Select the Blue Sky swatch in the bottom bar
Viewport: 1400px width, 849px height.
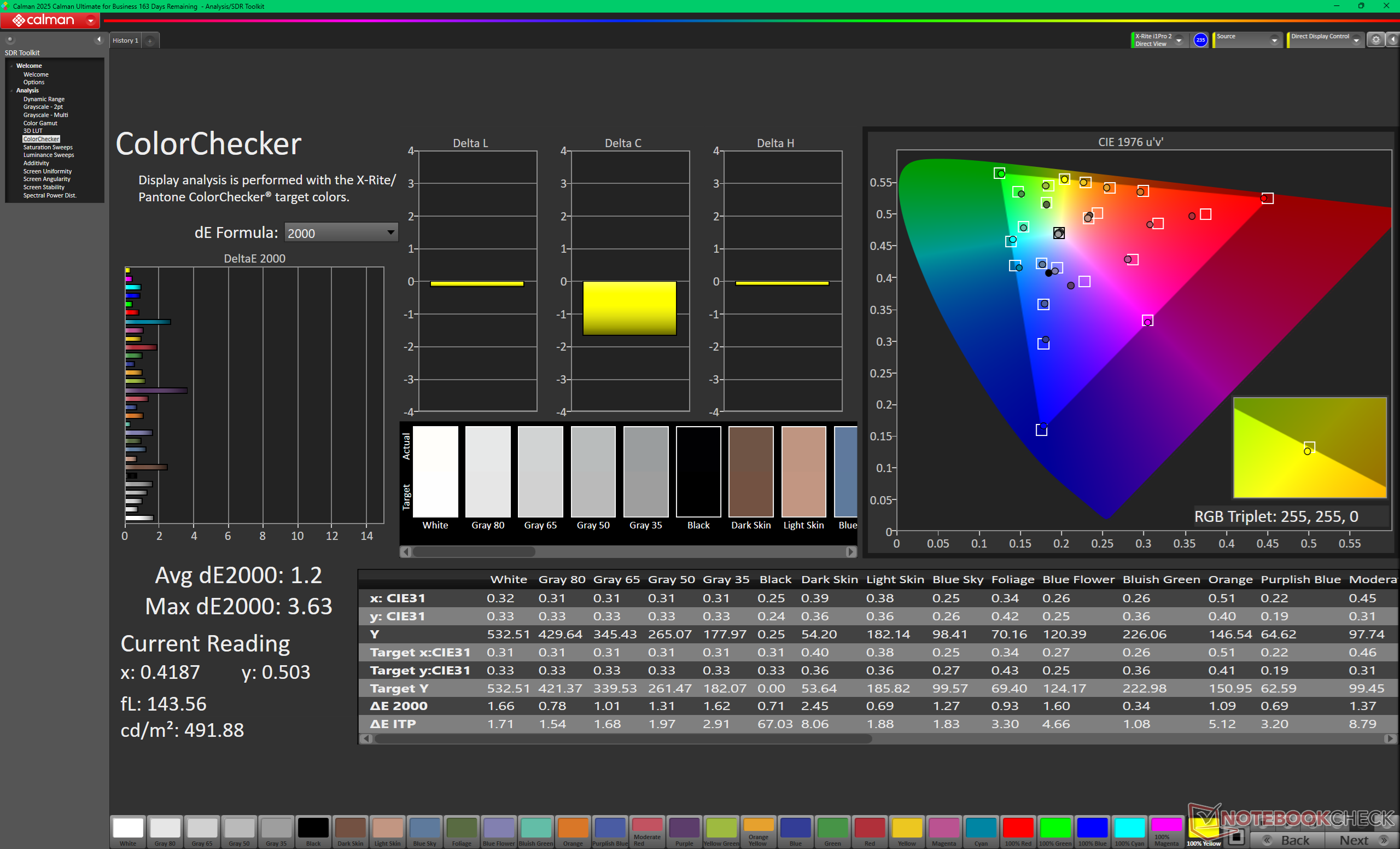click(424, 832)
